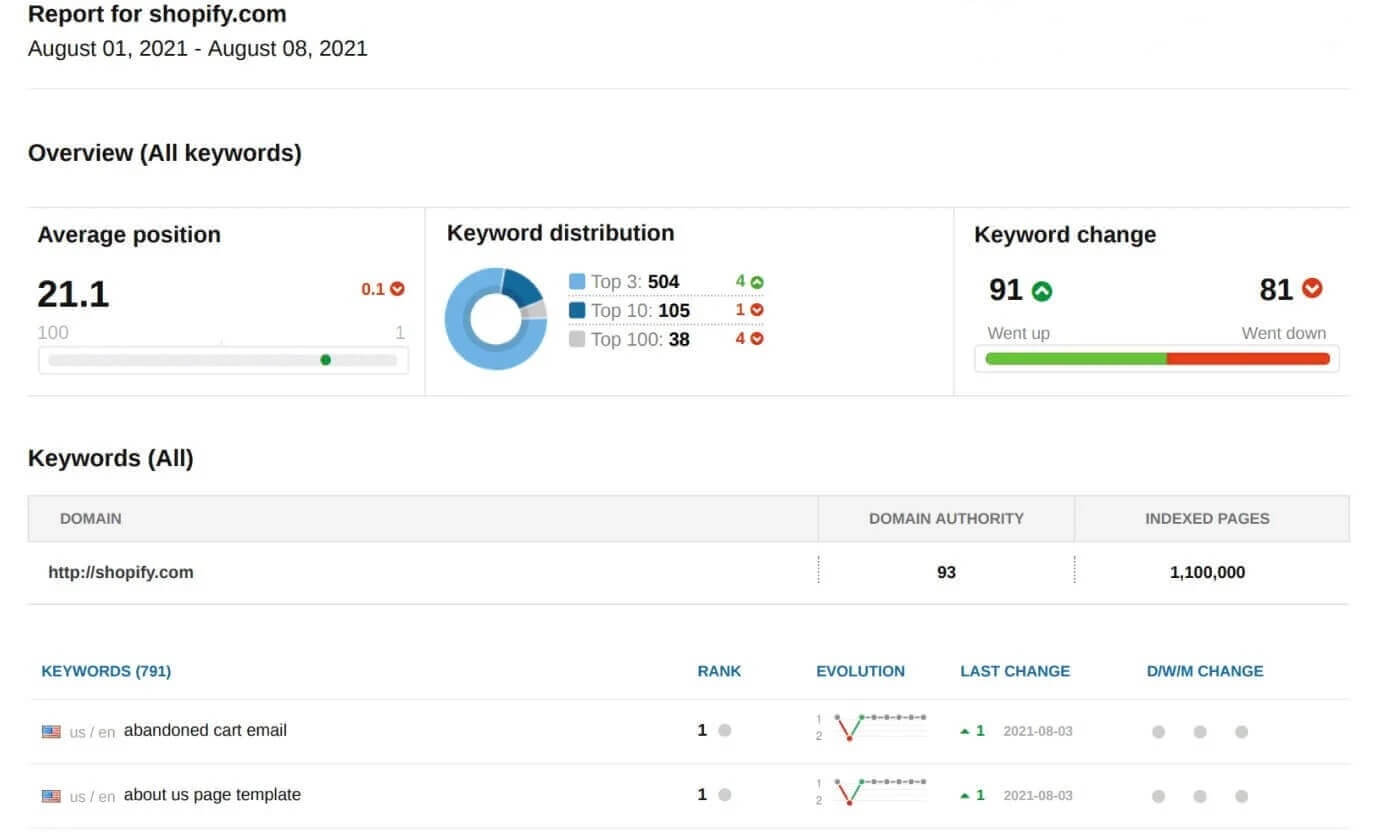Click the 21.1 average position value
This screenshot has width=1375, height=835.
pyautogui.click(x=73, y=294)
